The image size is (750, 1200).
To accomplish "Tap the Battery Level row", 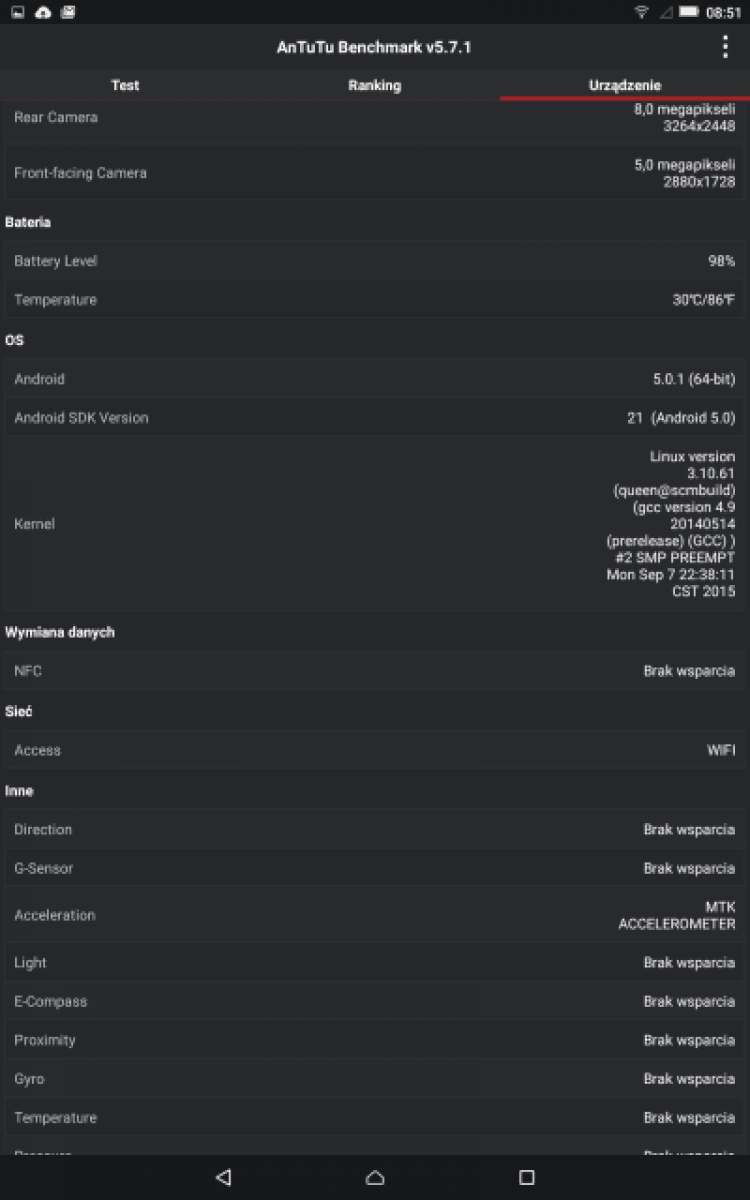I will 375,261.
